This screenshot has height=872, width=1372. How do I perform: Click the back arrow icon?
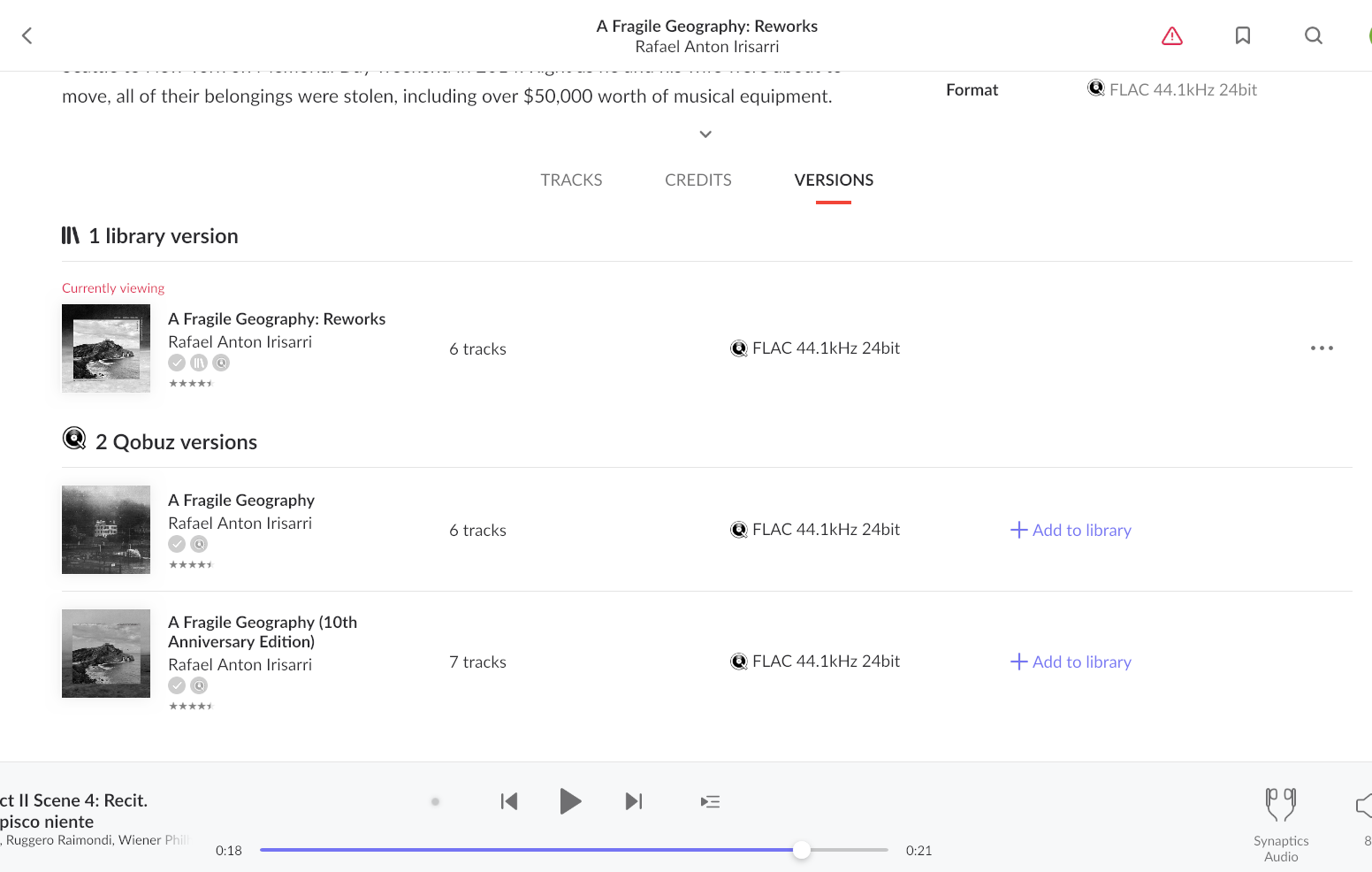coord(27,35)
